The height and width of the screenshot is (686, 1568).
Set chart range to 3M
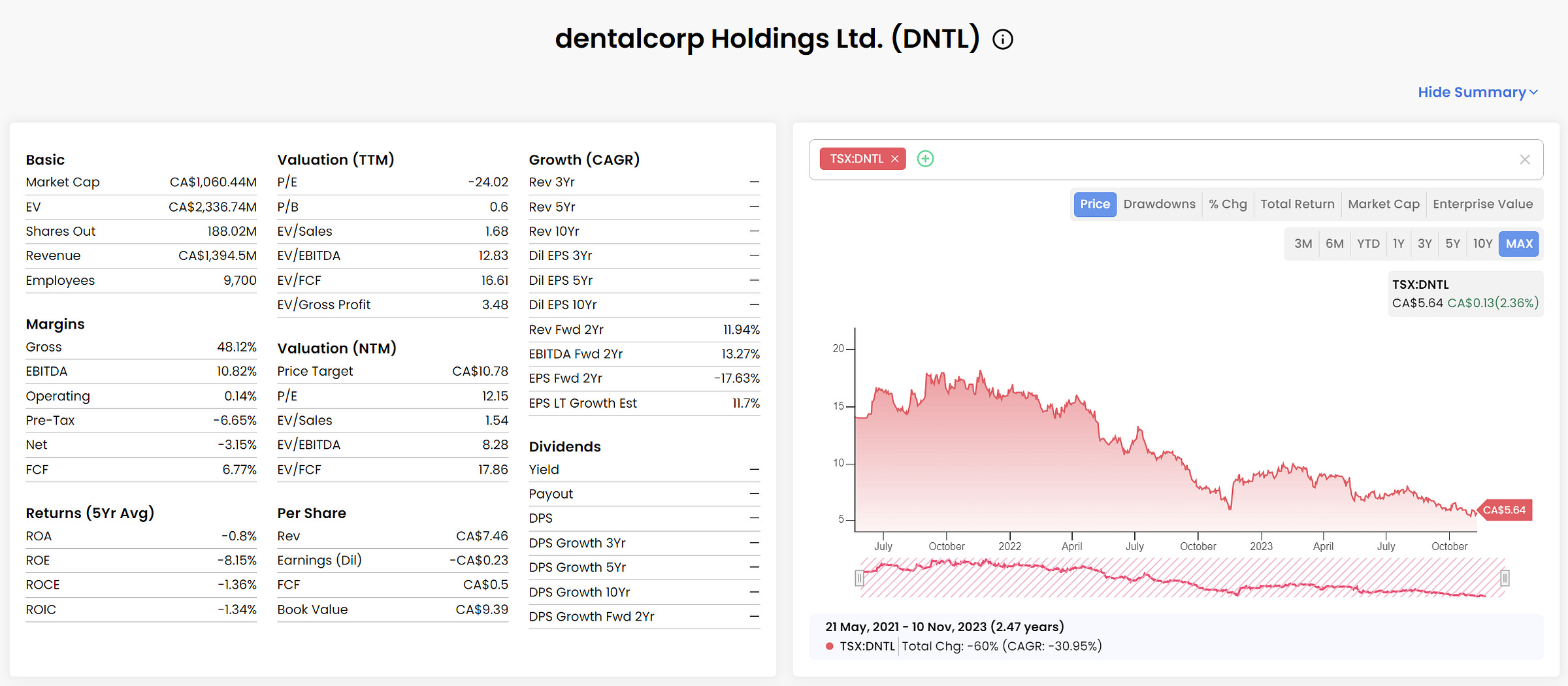(1303, 244)
